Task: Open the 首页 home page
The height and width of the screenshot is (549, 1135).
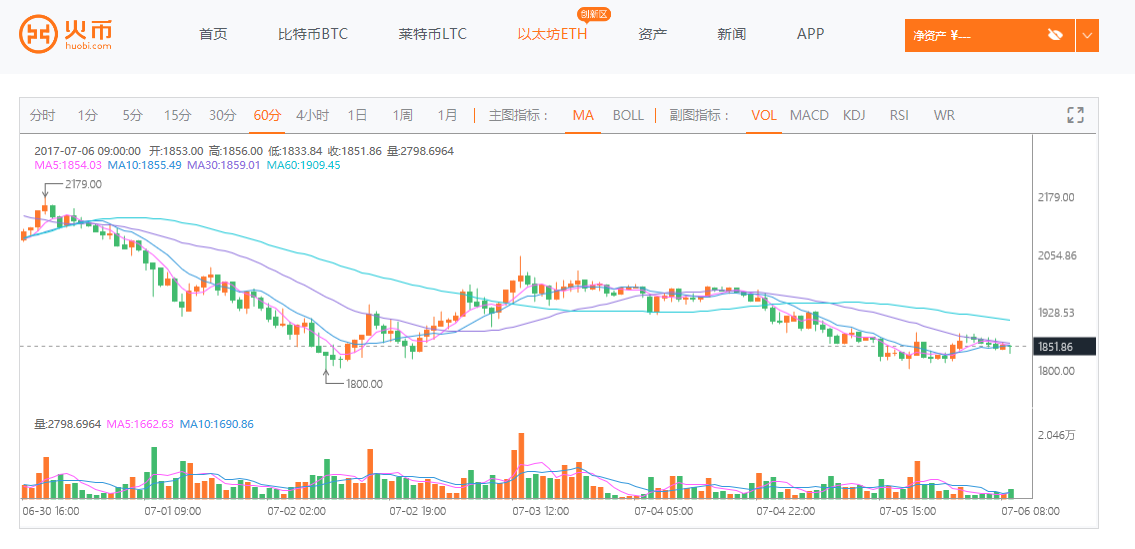Action: point(213,34)
